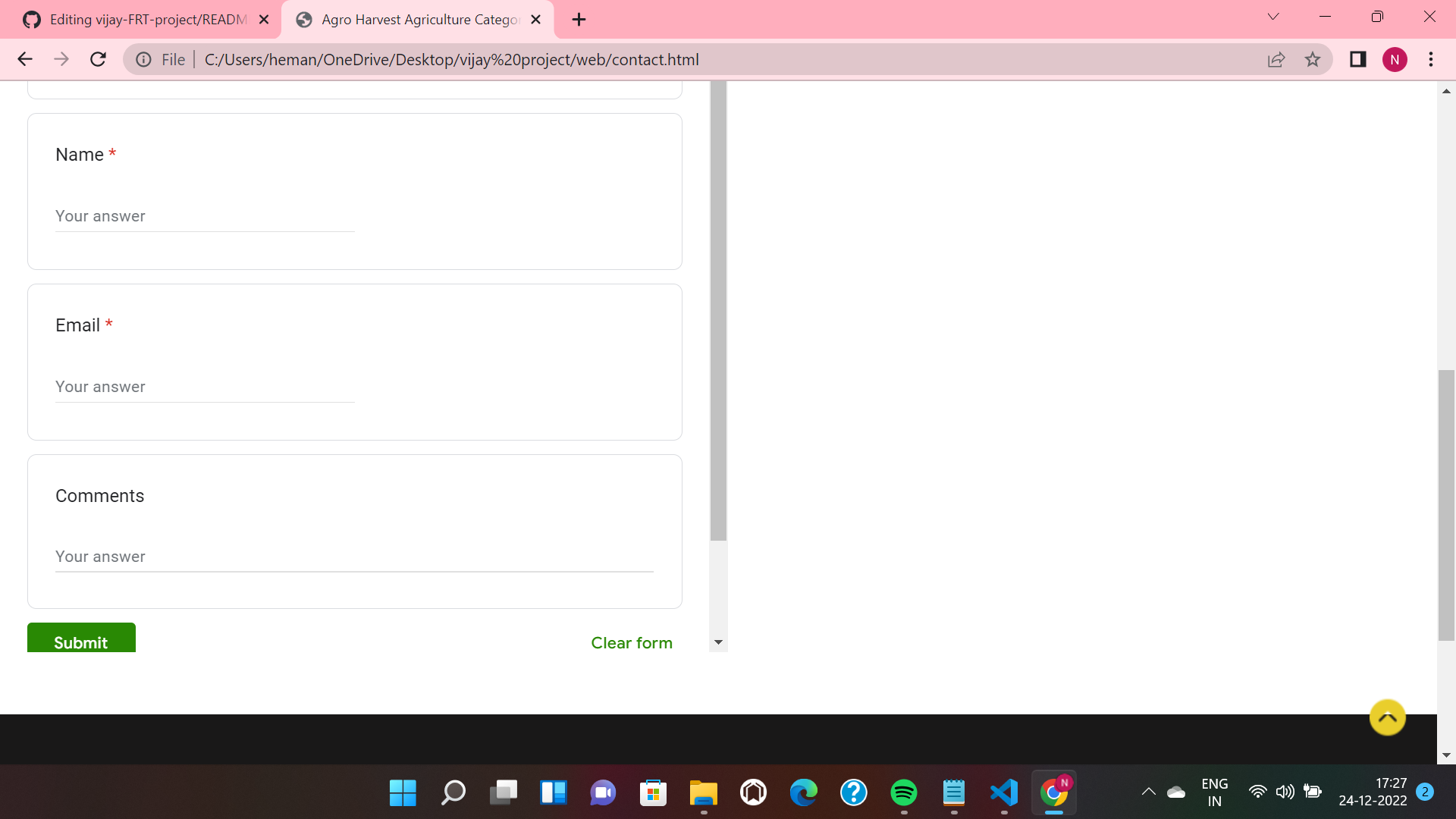Click the browser forward arrow
This screenshot has width=1456, height=819.
click(x=61, y=59)
